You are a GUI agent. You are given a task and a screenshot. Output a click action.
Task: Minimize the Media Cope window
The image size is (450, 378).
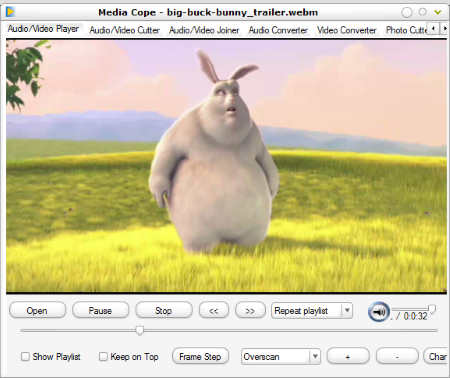407,12
